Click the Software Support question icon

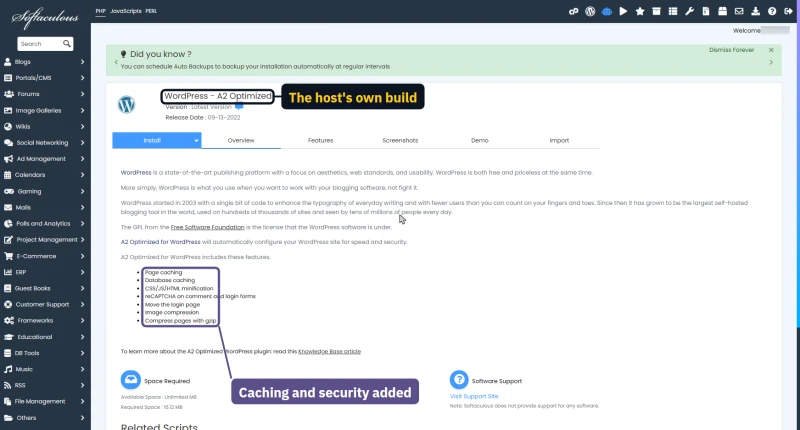tap(459, 380)
